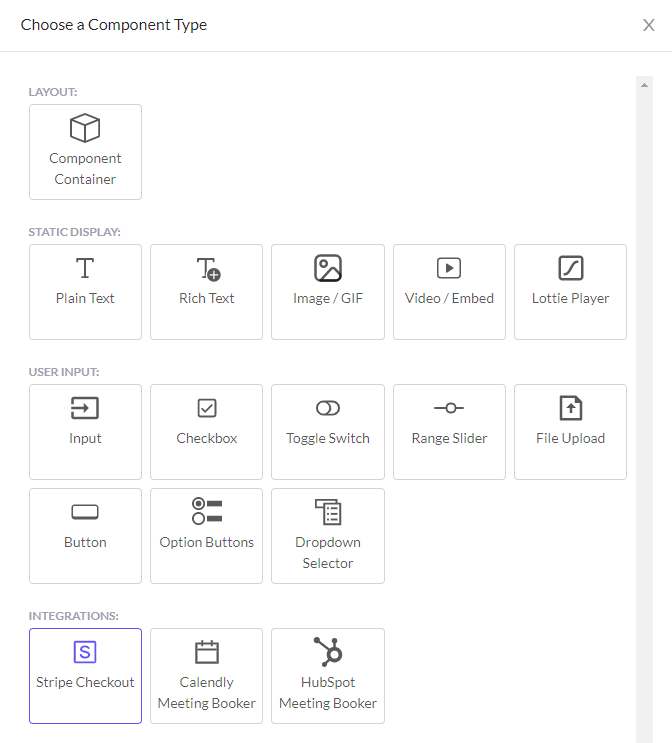Select the Component Container cube icon
The width and height of the screenshot is (672, 743).
pos(85,128)
